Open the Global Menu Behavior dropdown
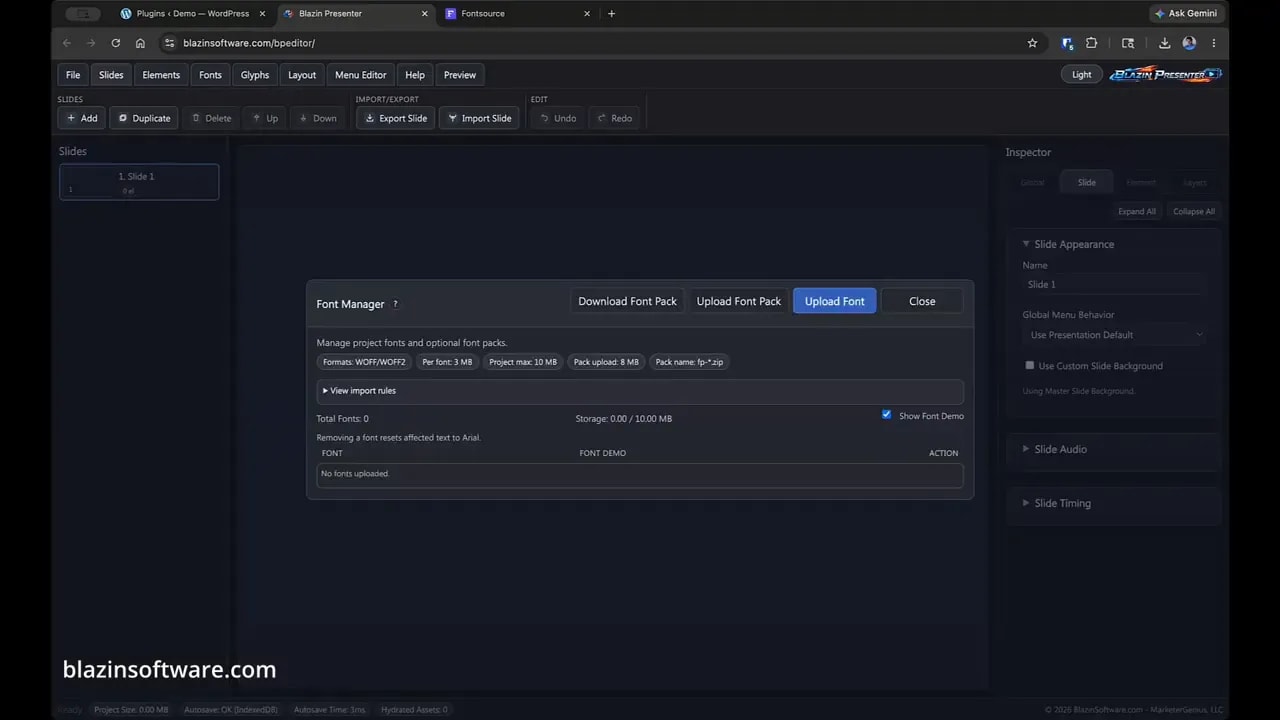The image size is (1280, 720). pos(1115,335)
